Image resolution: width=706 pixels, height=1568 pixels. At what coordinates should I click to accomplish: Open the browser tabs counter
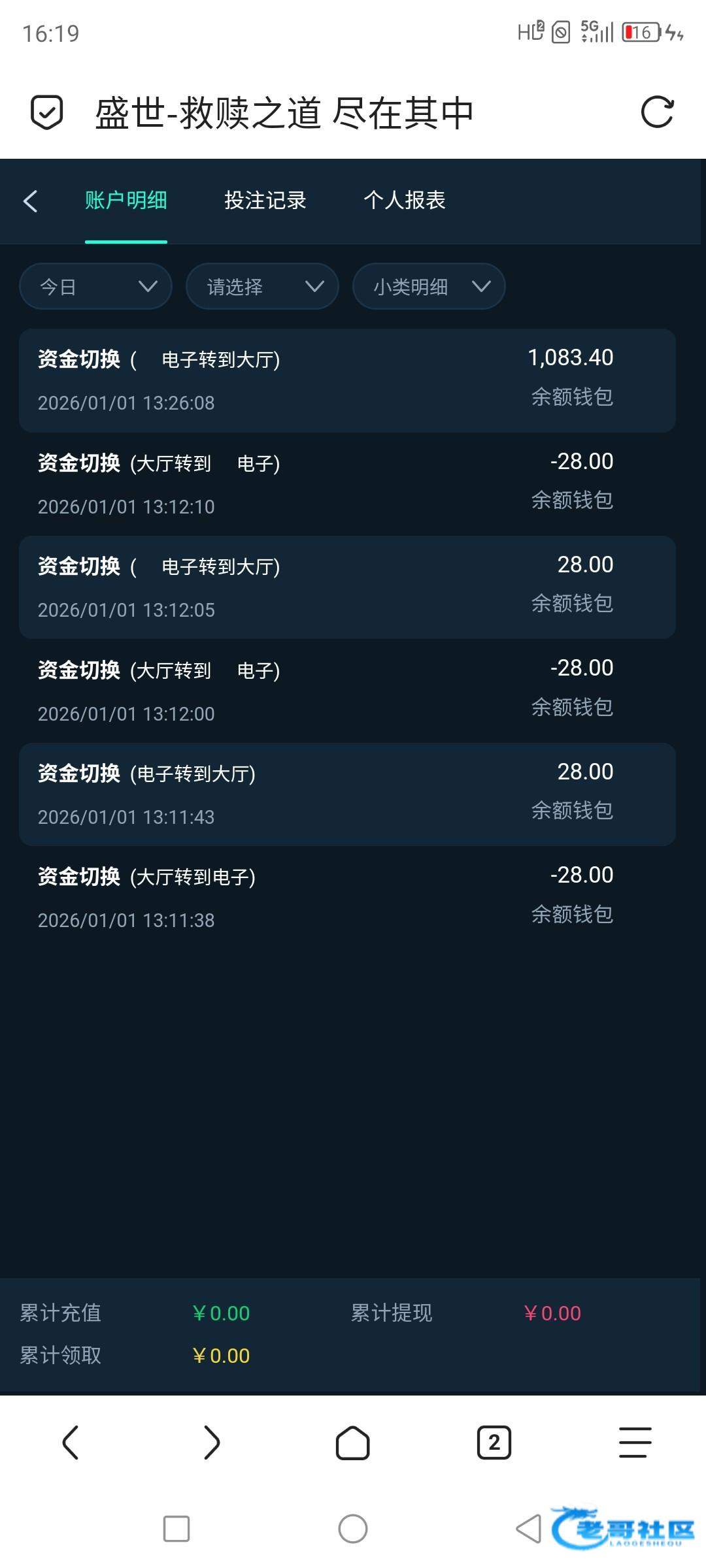494,1443
